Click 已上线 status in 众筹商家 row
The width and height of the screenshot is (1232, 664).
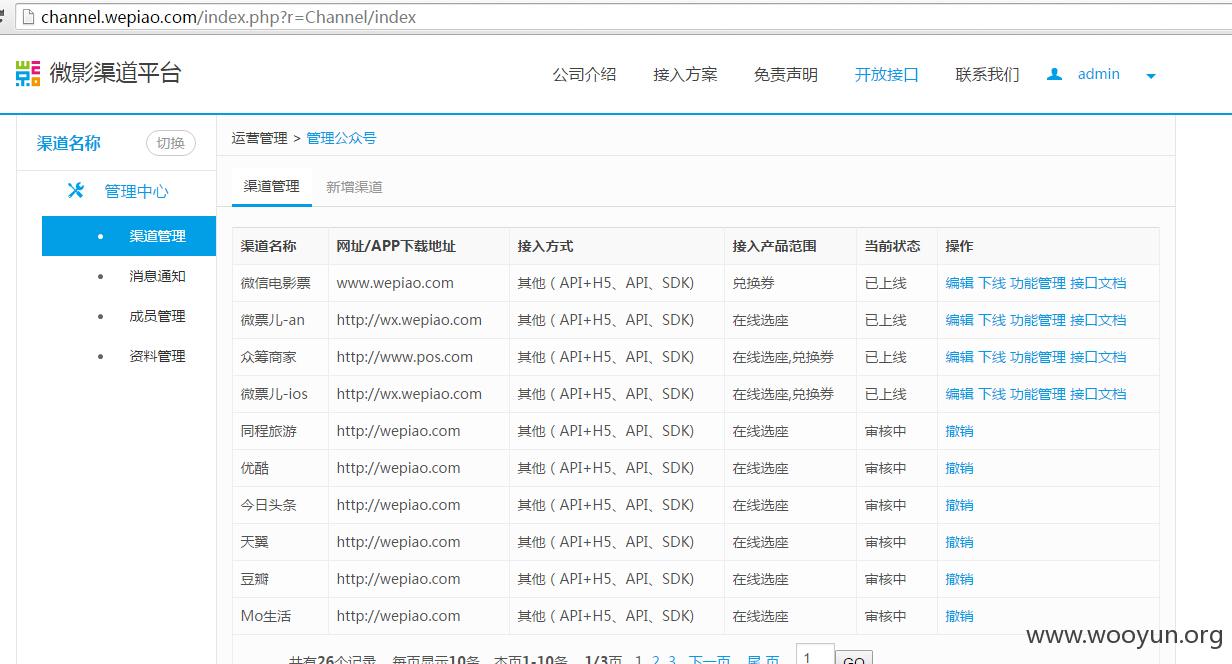[885, 357]
